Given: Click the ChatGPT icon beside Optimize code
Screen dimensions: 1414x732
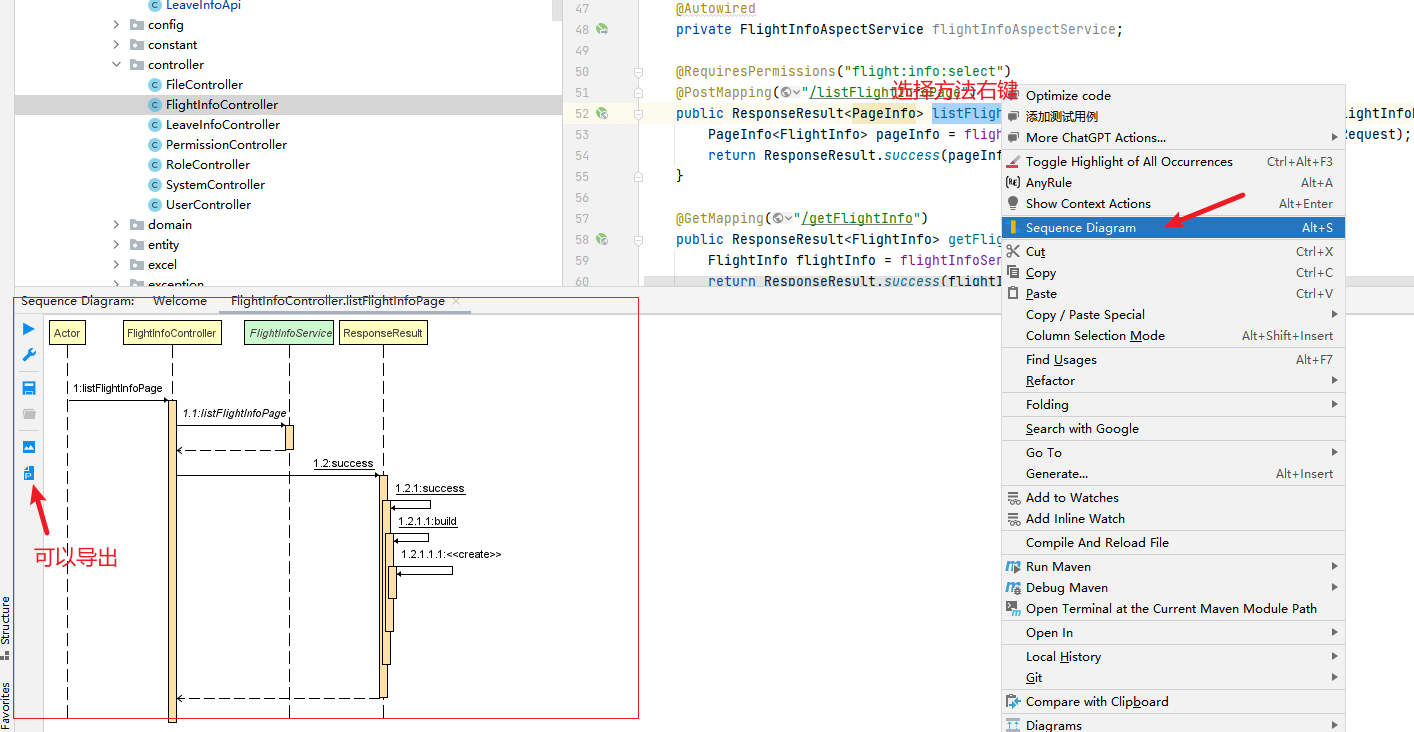Looking at the screenshot, I should [x=1013, y=96].
